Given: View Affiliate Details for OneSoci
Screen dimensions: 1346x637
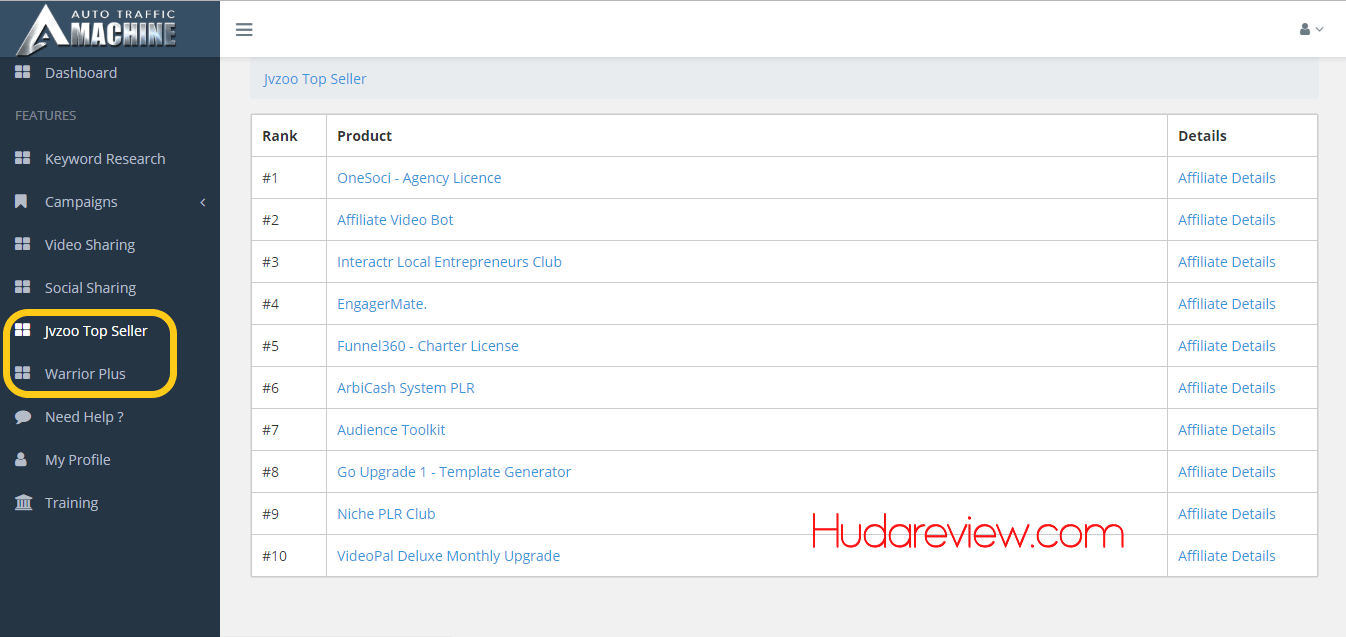Looking at the screenshot, I should pyautogui.click(x=1227, y=178).
